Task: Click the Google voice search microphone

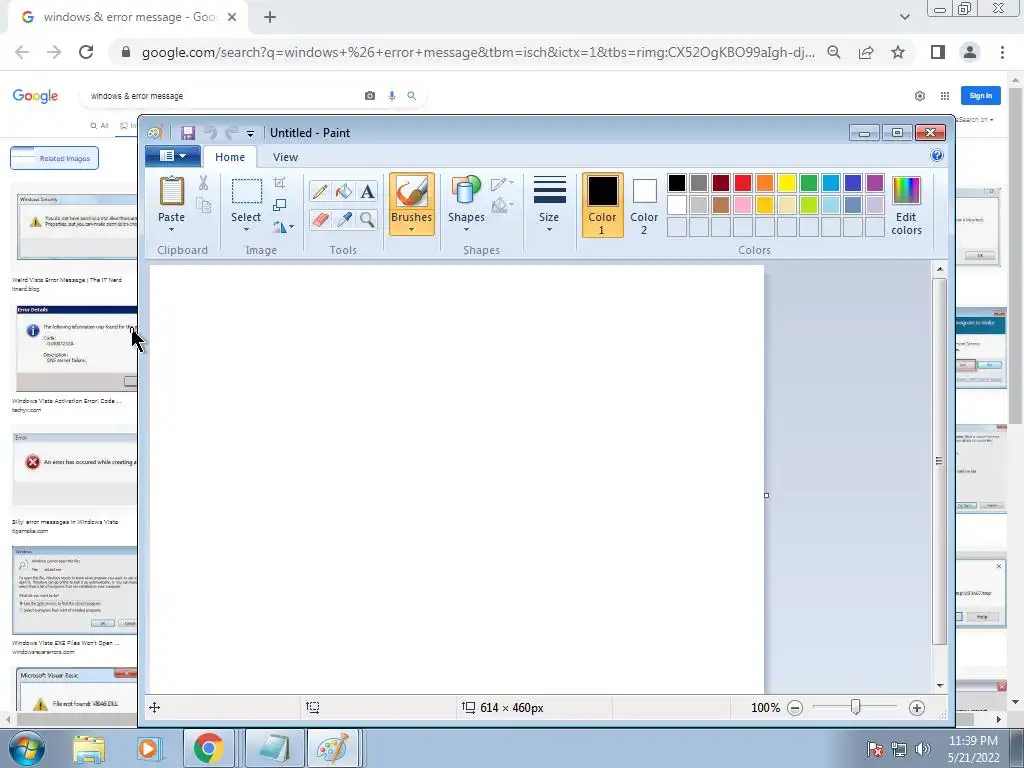Action: (x=392, y=95)
